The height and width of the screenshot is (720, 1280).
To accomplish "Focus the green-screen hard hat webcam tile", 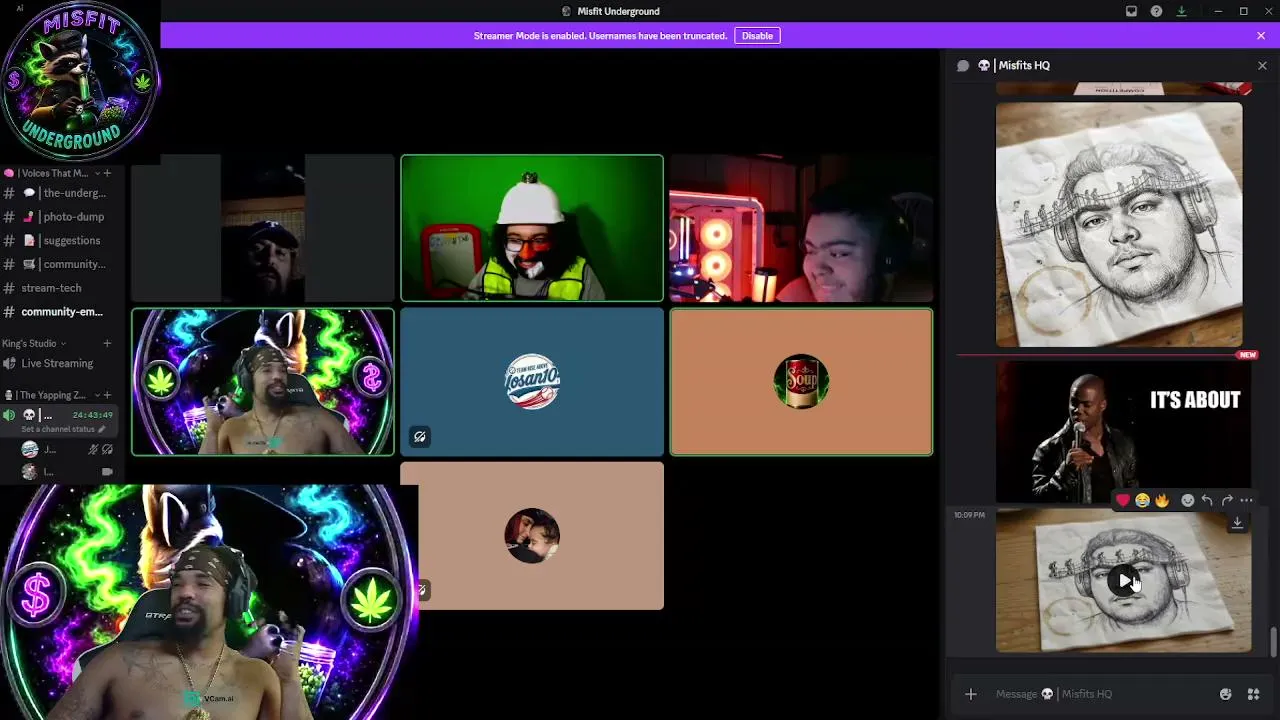I will (532, 228).
